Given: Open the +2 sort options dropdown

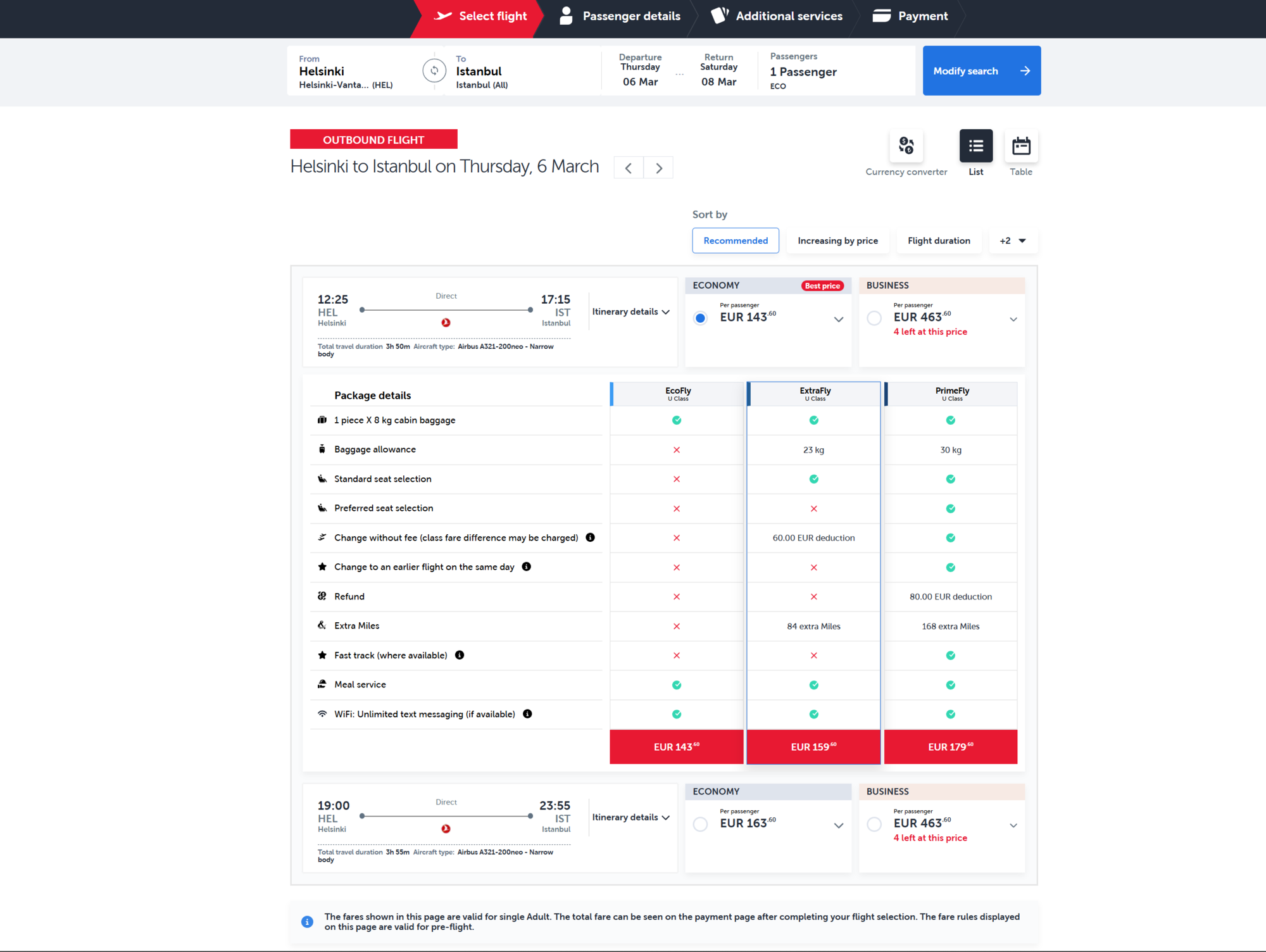Looking at the screenshot, I should pyautogui.click(x=1012, y=241).
